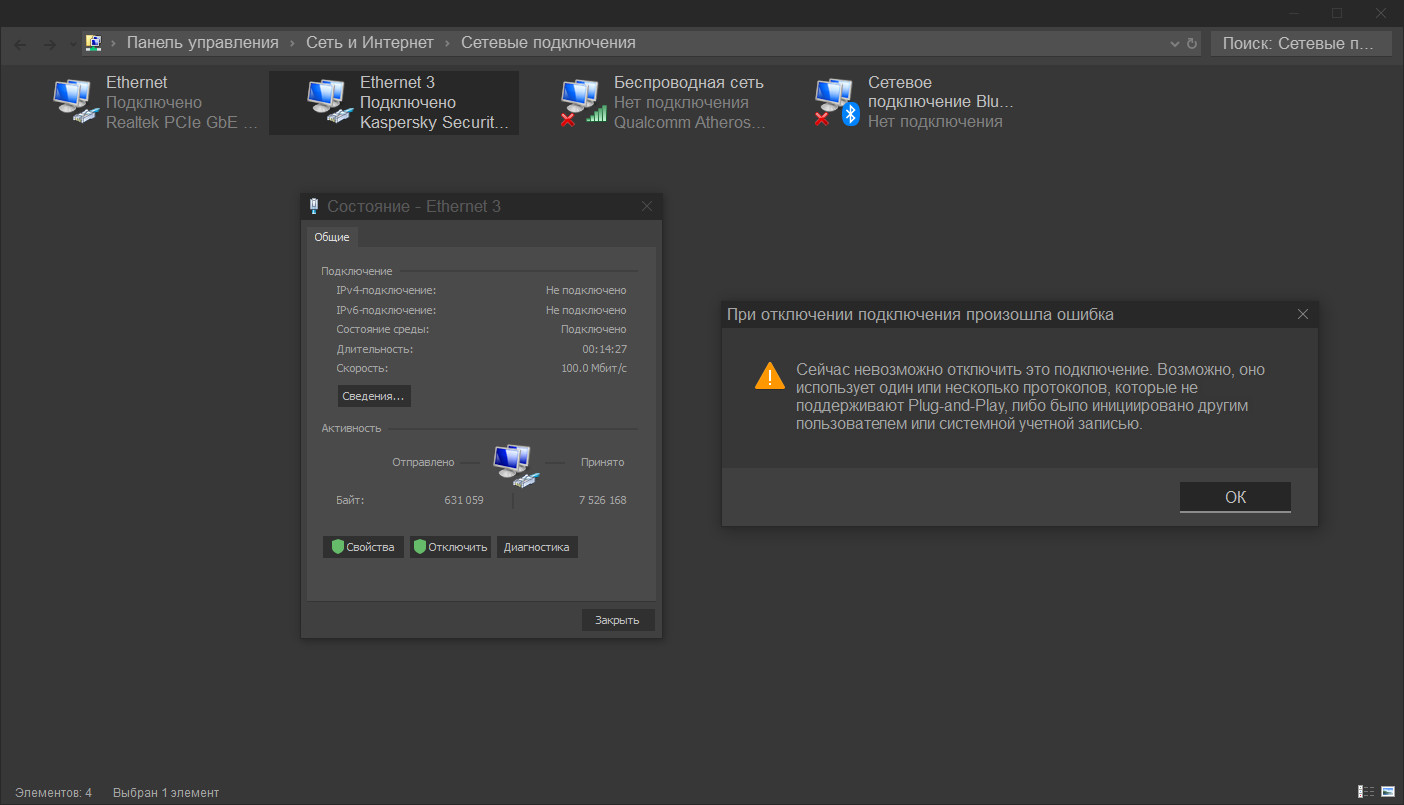The height and width of the screenshot is (805, 1404).
Task: Click the IPv4-подключение label
Action: point(386,290)
